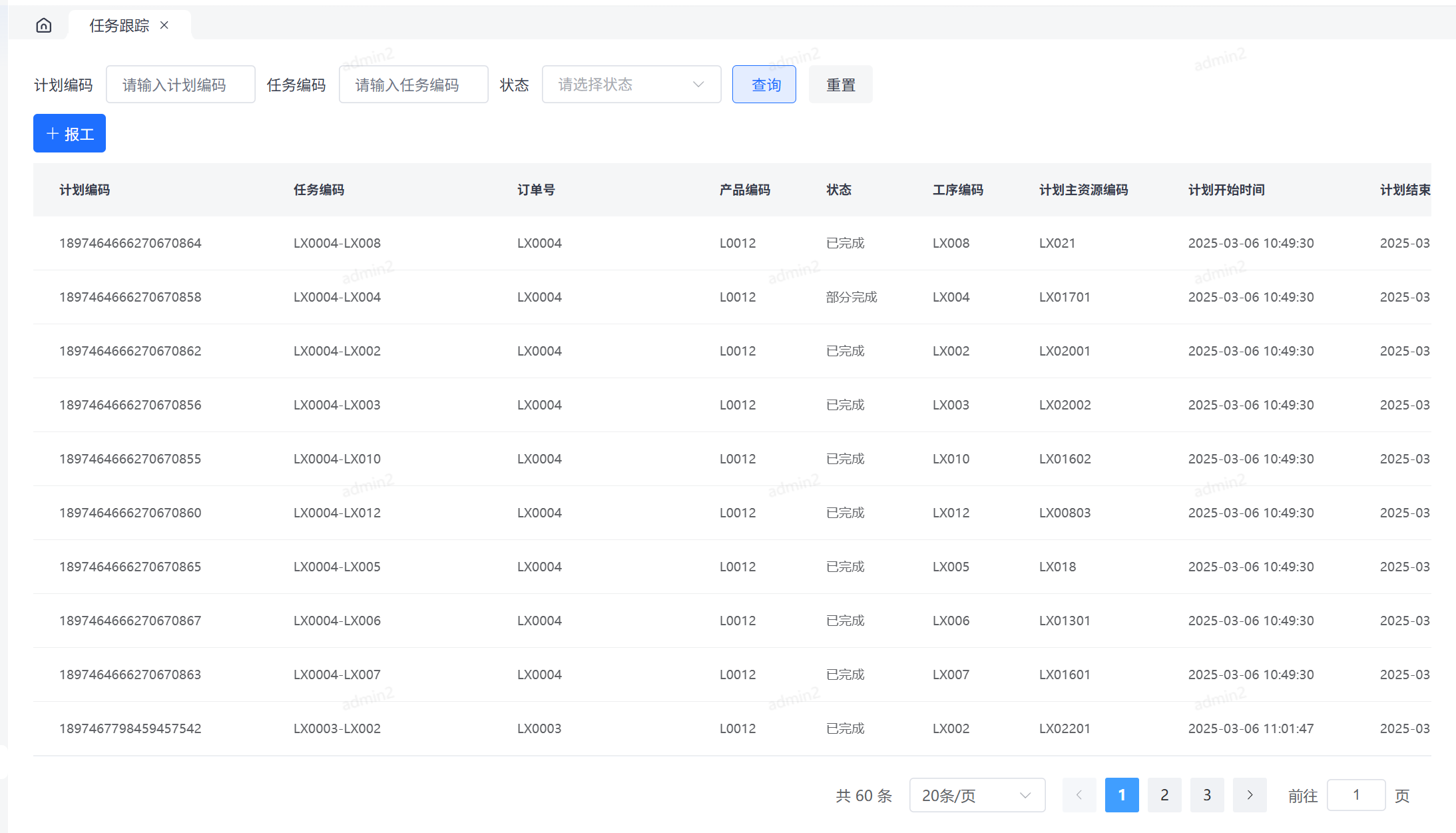Viewport: 1456px width, 833px height.
Task: Open the 状态 select dropdown
Action: pos(631,85)
